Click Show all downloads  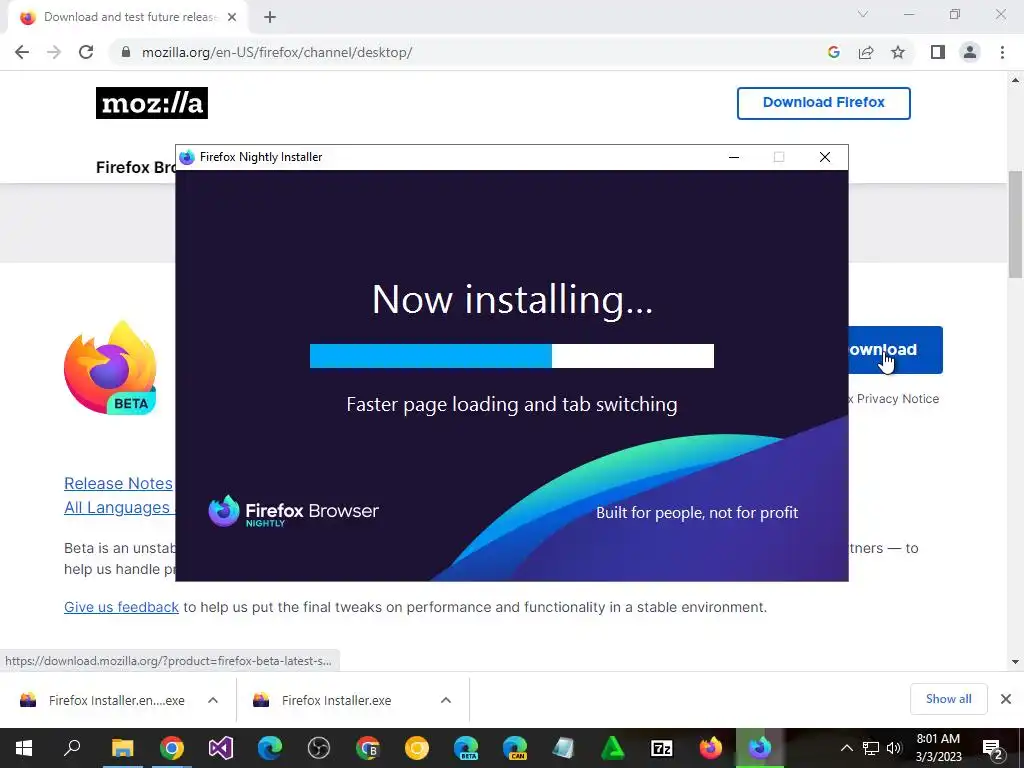948,699
